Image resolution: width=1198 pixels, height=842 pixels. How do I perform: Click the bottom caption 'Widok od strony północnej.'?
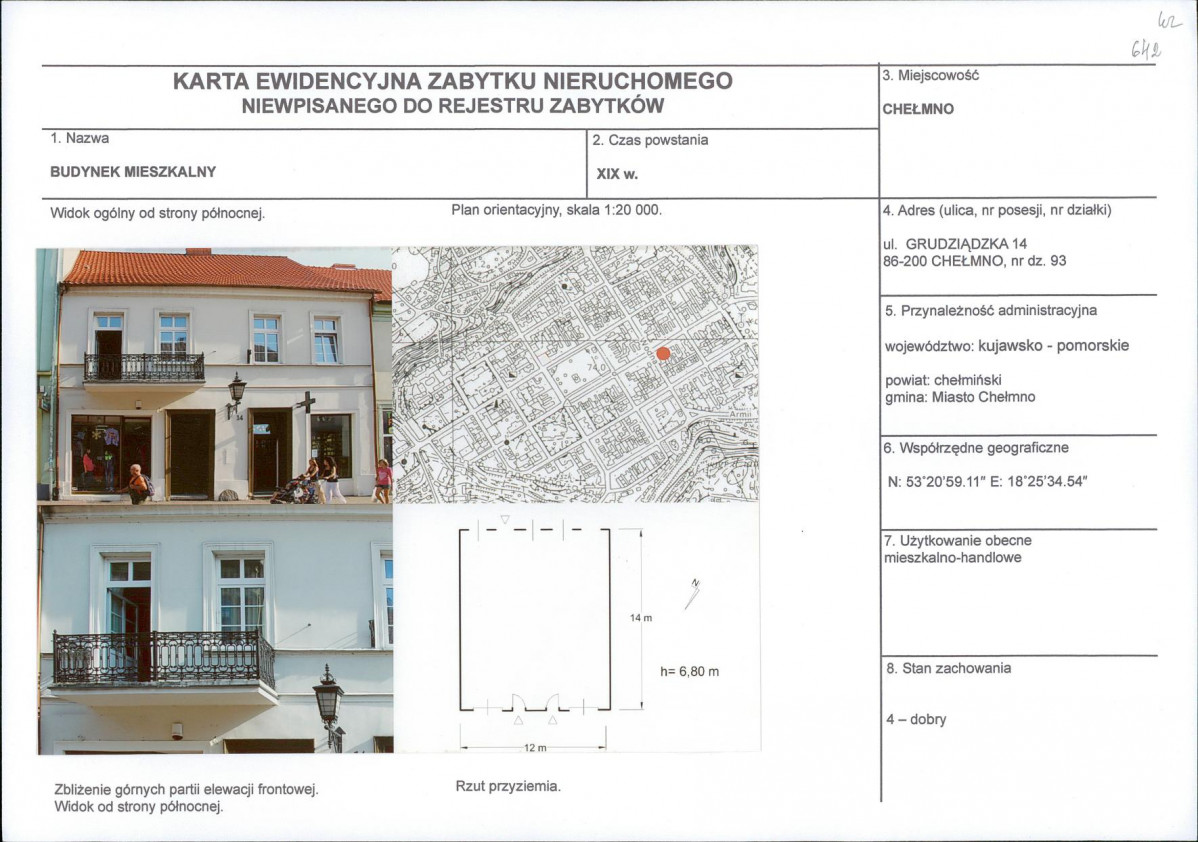pos(138,807)
